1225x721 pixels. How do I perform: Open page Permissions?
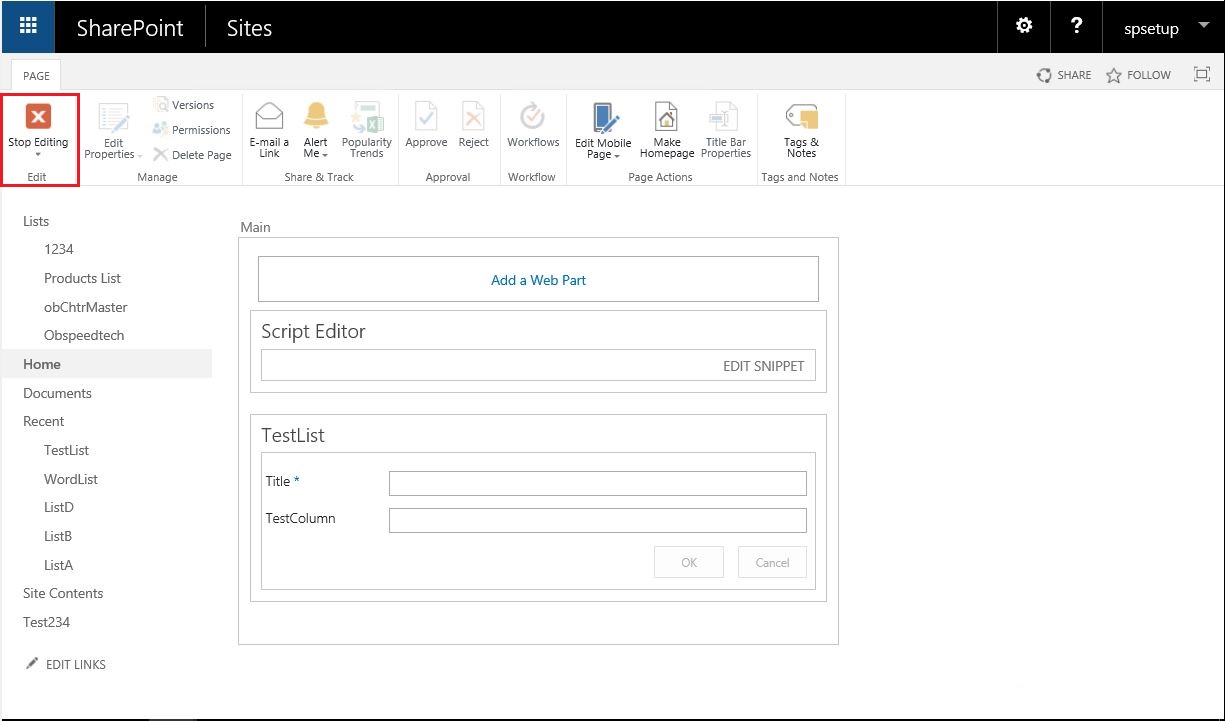pyautogui.click(x=191, y=130)
